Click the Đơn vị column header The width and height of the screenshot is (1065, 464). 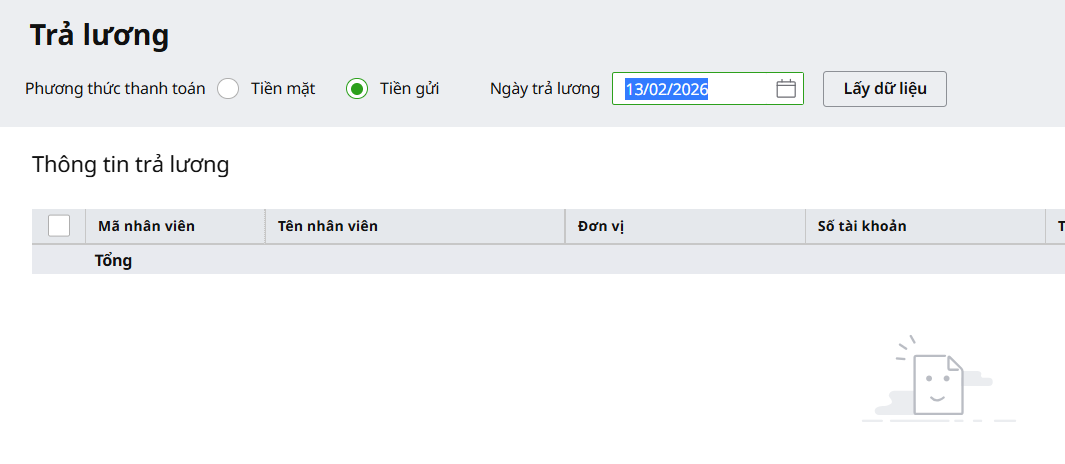click(x=601, y=226)
